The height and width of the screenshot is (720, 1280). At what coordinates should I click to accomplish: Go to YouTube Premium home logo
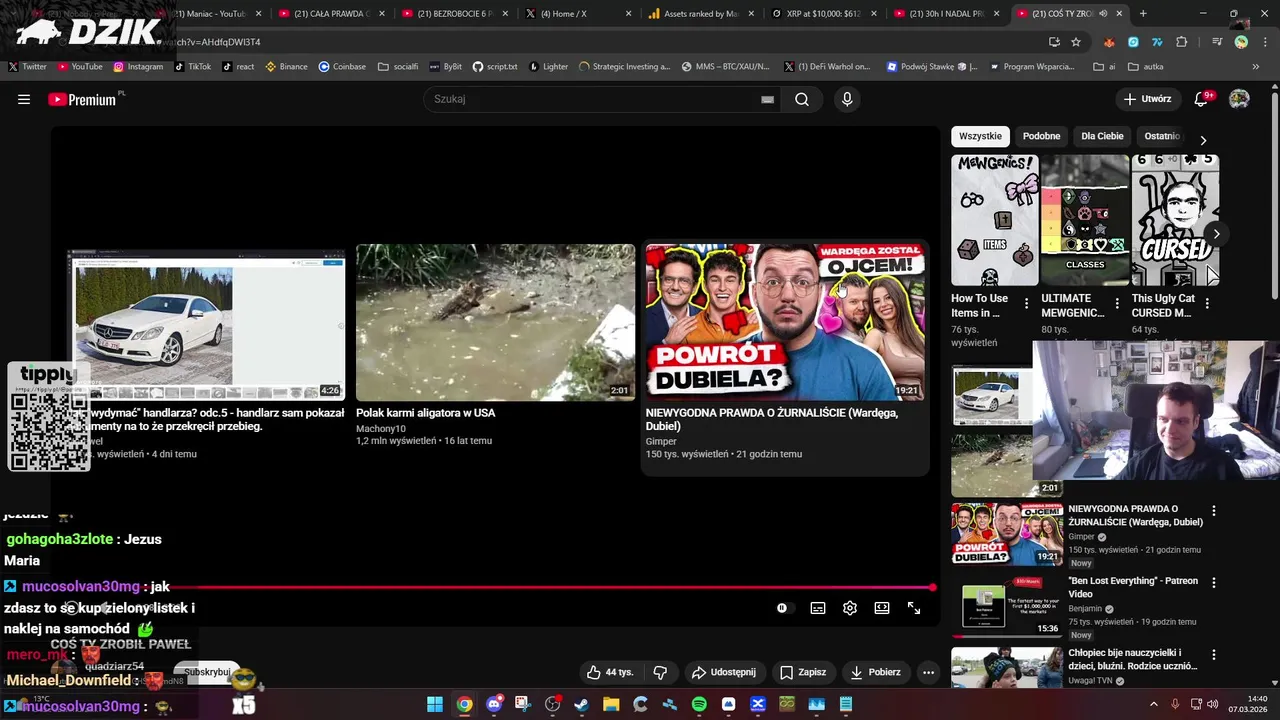coord(82,99)
